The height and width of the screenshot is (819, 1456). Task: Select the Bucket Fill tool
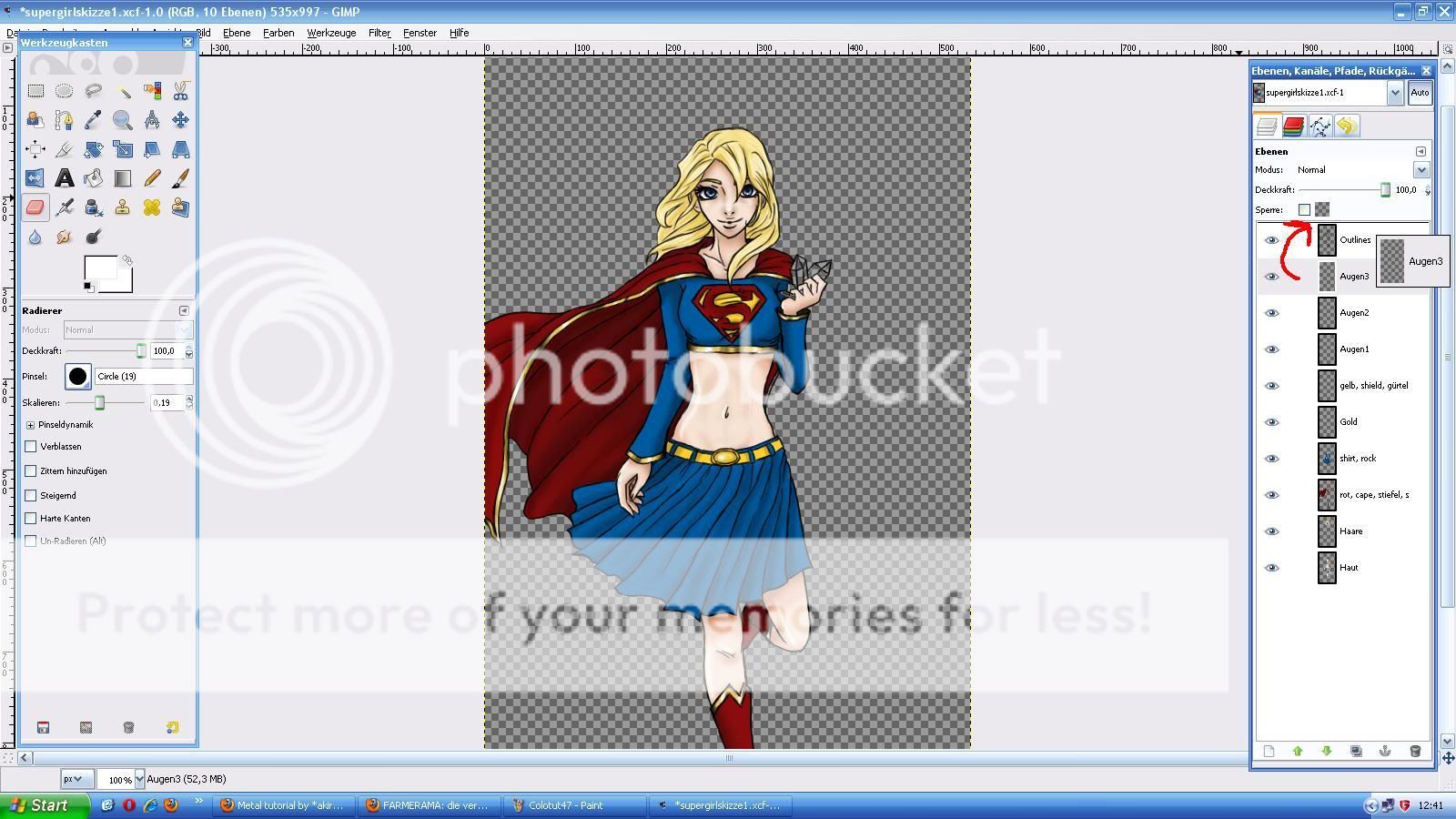pos(94,178)
